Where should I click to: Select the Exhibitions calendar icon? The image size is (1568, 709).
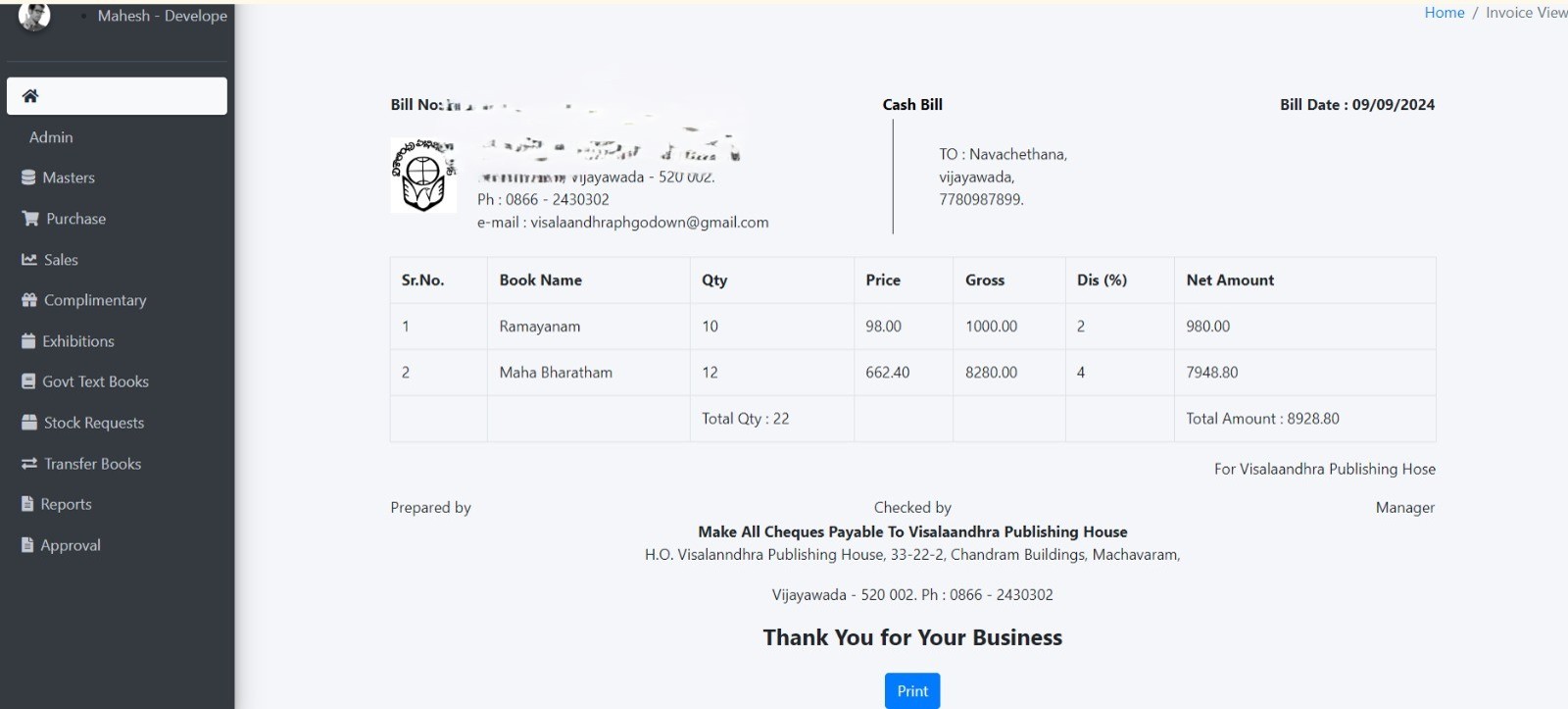point(28,340)
